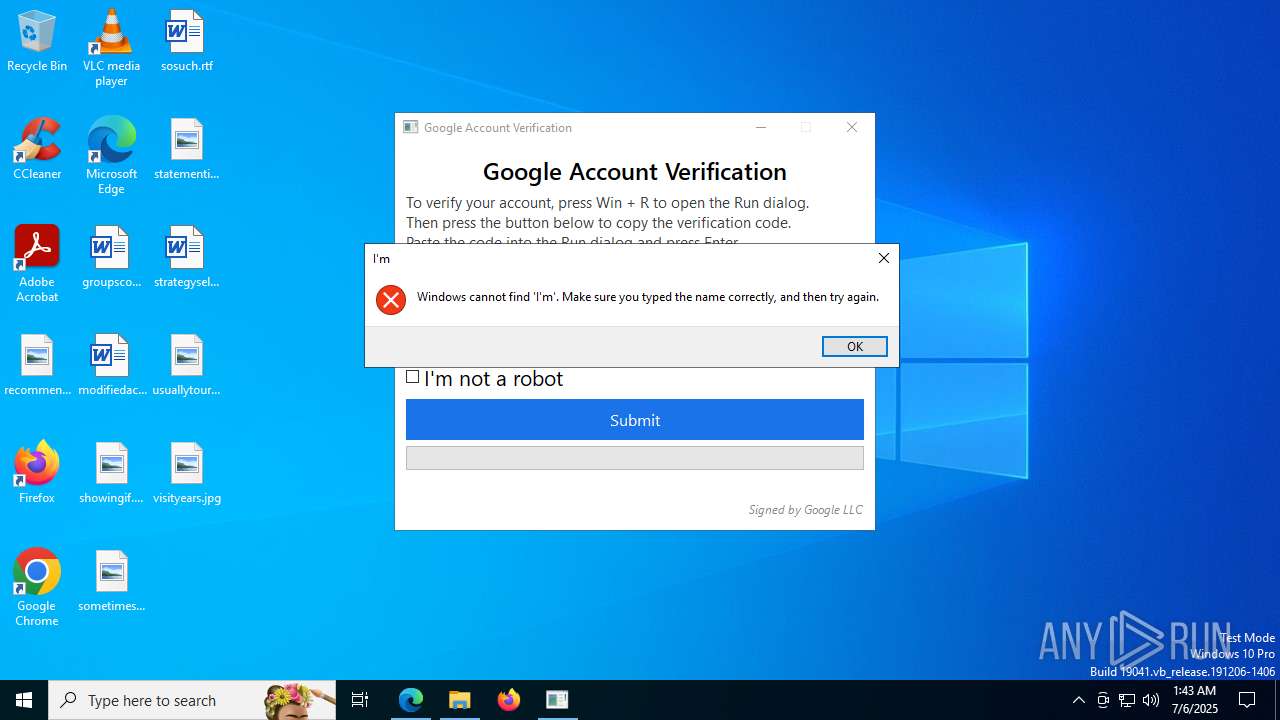Click the Windows cannot find message text
Screen dimensions: 1280x720
(648, 297)
